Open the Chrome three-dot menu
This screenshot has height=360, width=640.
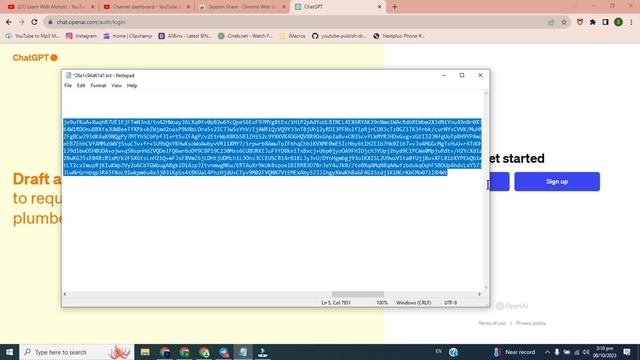631,22
